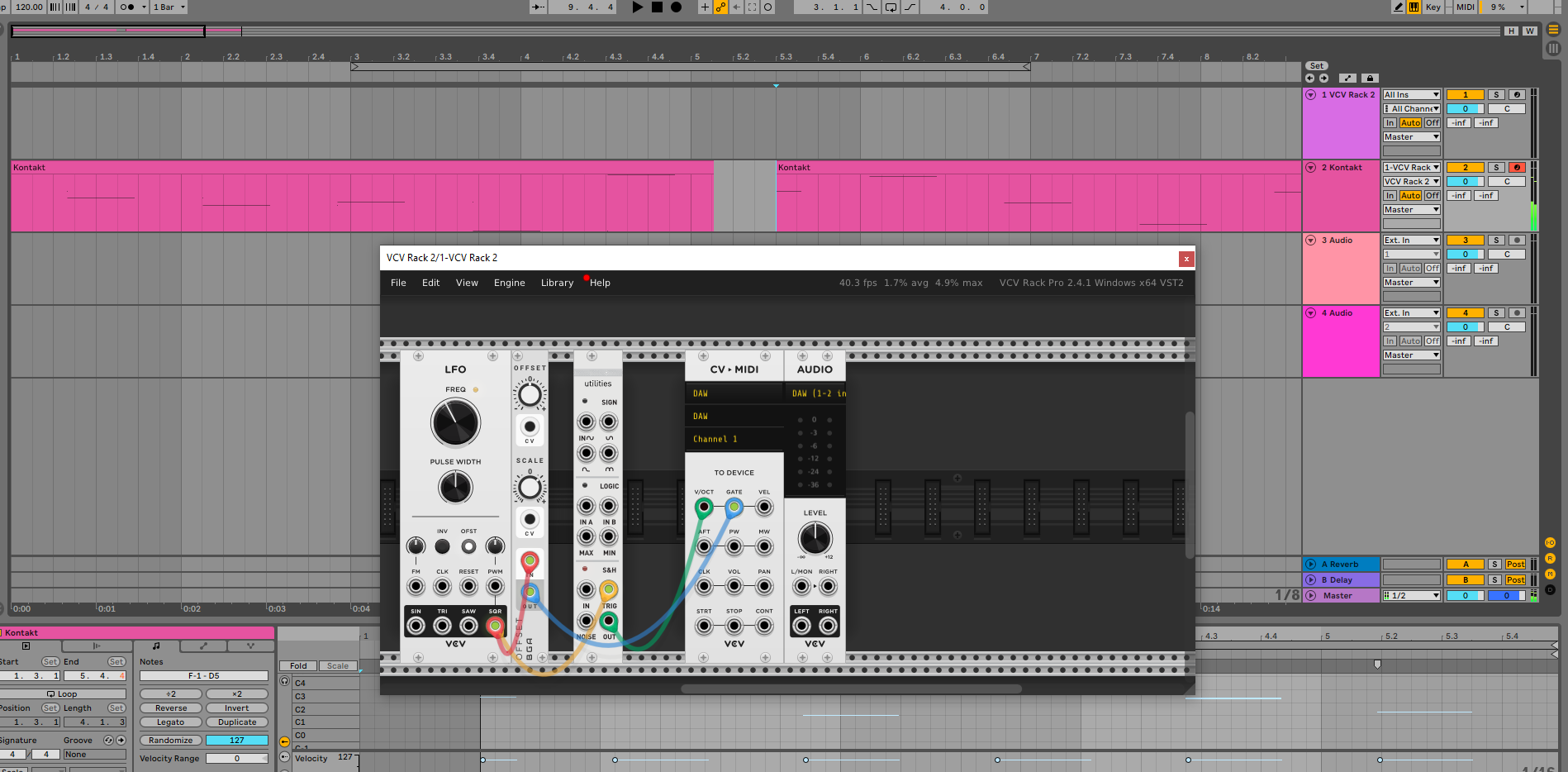The height and width of the screenshot is (772, 1568).
Task: Click the Randomize velocity button
Action: tap(171, 741)
